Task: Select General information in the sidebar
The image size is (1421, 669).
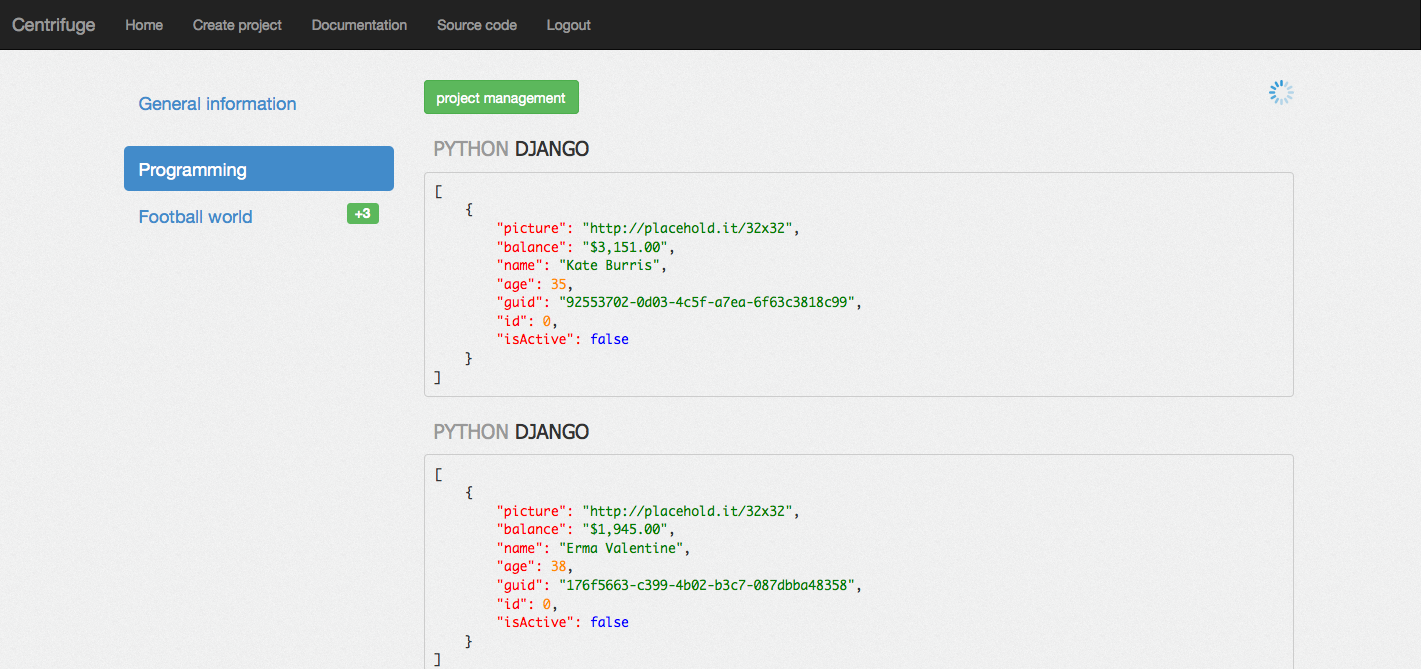Action: coord(217,104)
